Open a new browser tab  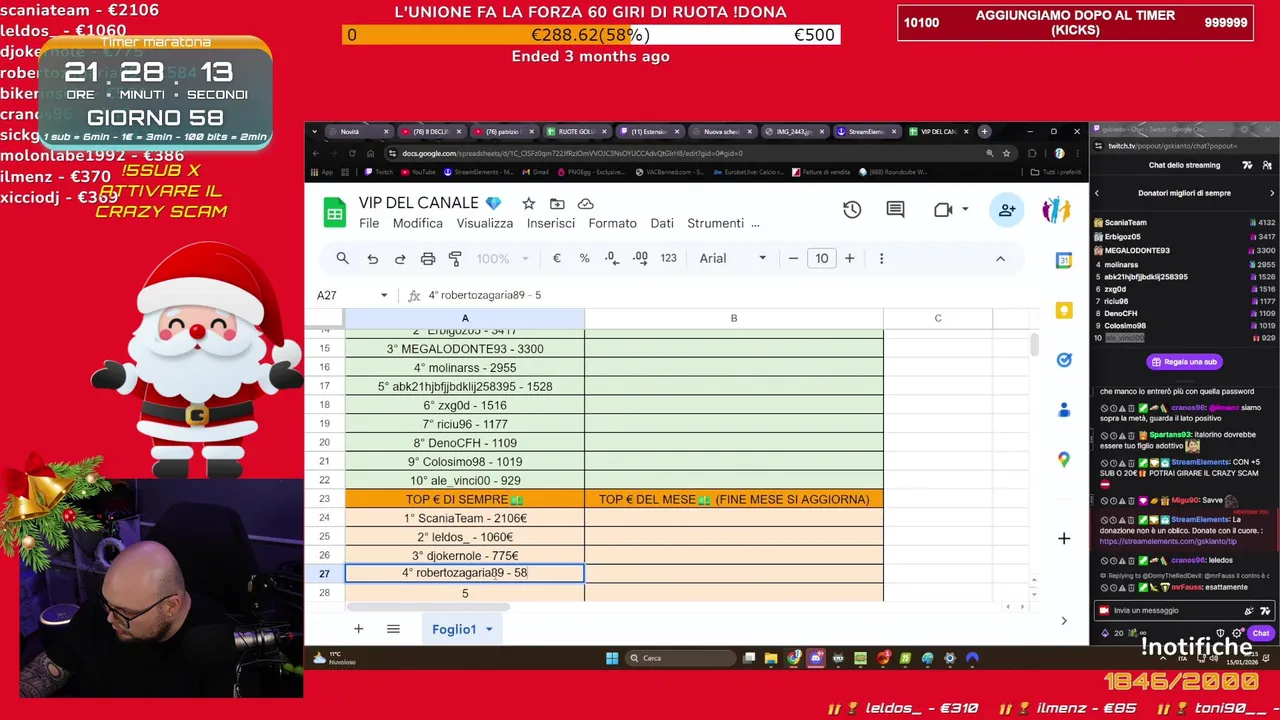[x=984, y=131]
